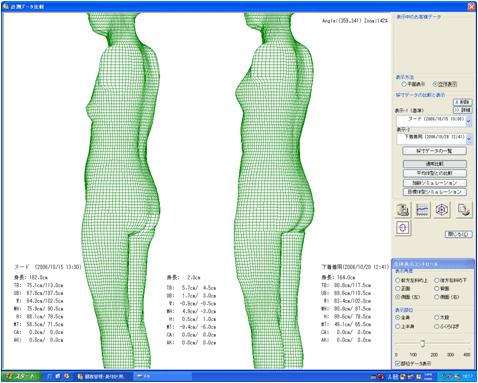The image size is (478, 383).
Task: Click the 閉じる close button in panel
Action: [x=458, y=234]
